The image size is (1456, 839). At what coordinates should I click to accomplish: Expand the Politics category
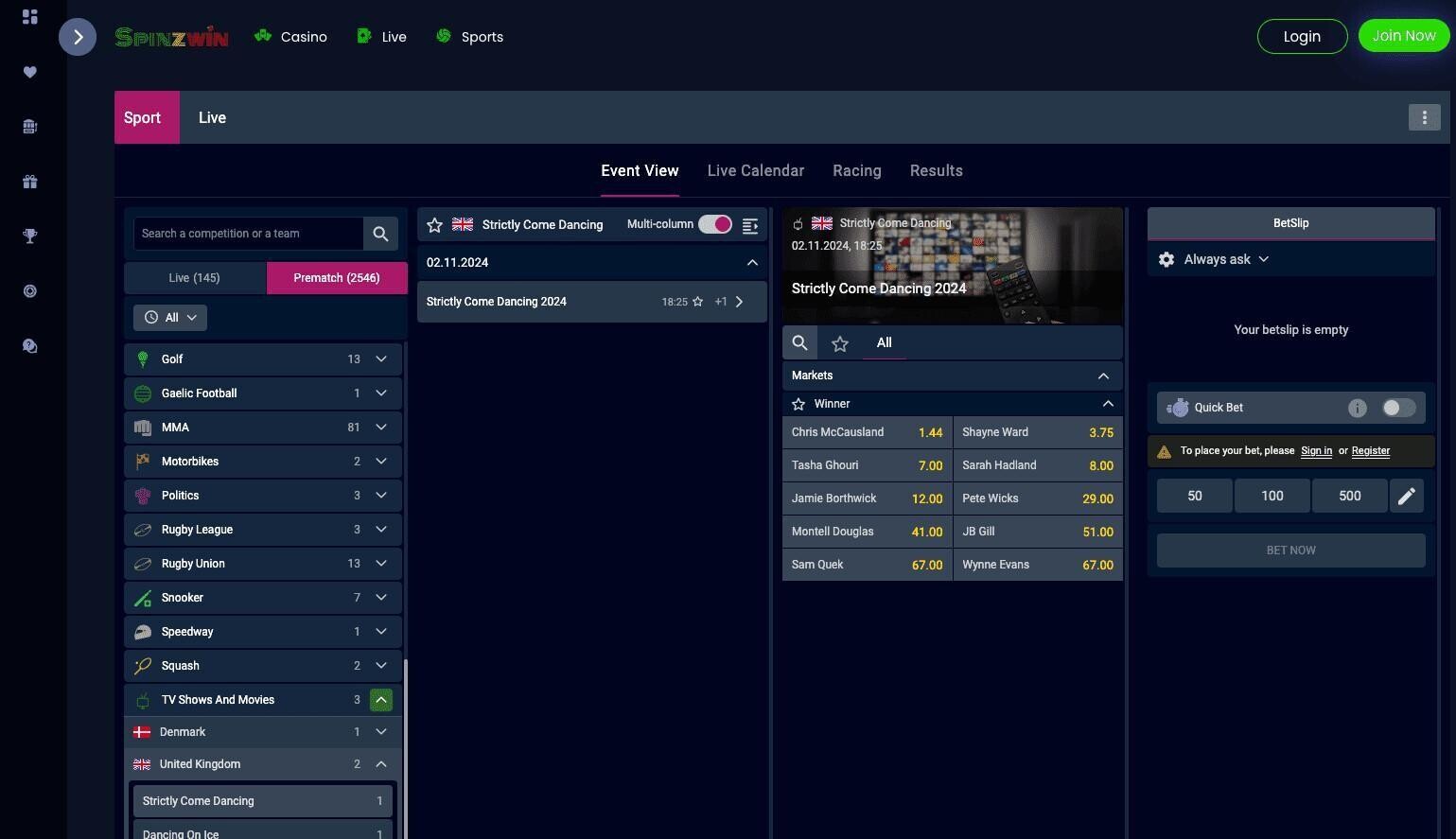point(381,496)
